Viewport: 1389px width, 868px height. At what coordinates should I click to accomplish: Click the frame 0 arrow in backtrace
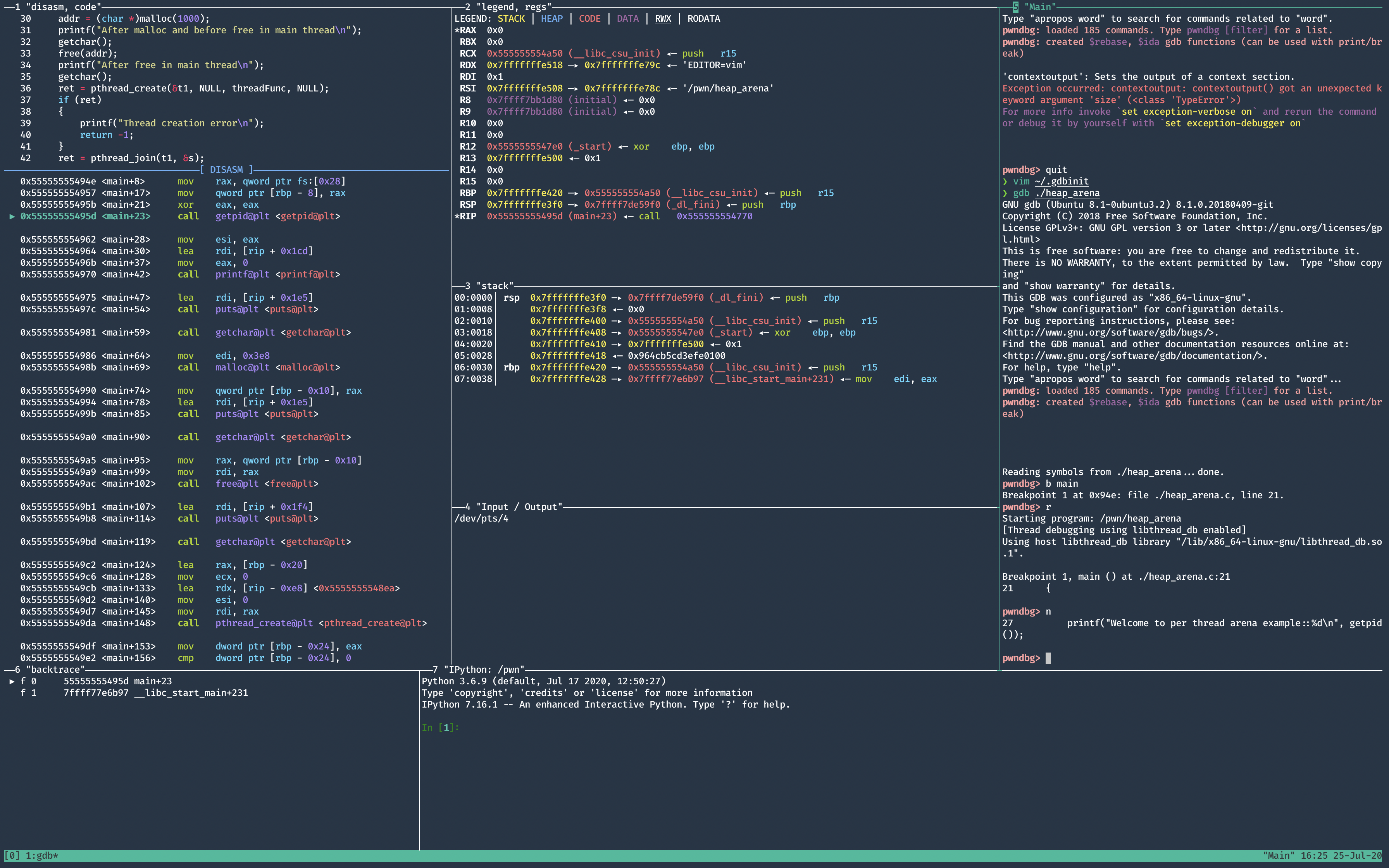click(x=12, y=682)
